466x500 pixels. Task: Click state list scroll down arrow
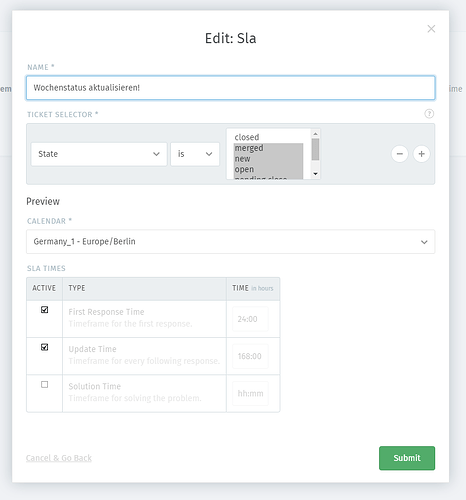[315, 174]
